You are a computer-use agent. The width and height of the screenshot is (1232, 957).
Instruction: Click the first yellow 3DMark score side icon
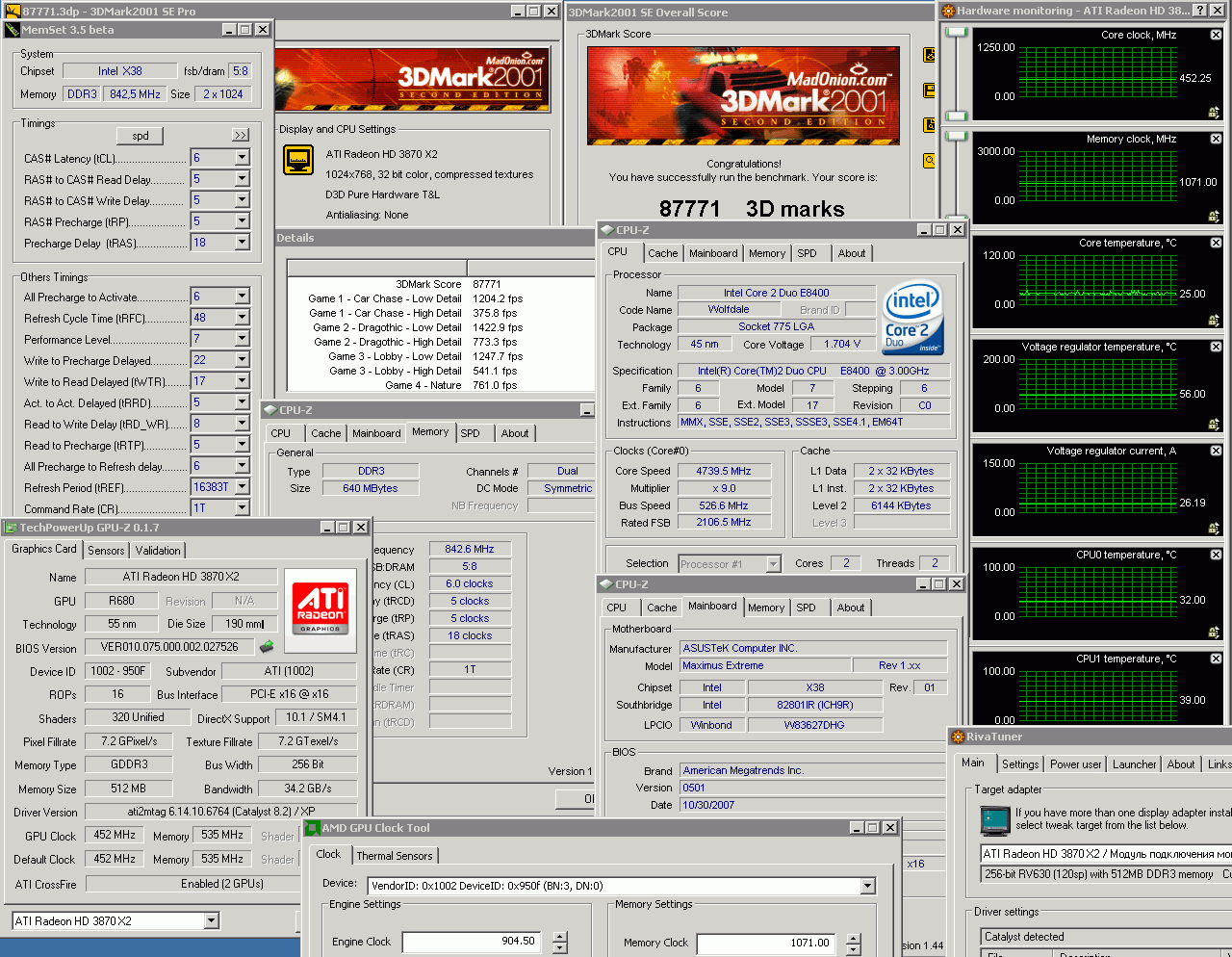click(x=930, y=55)
